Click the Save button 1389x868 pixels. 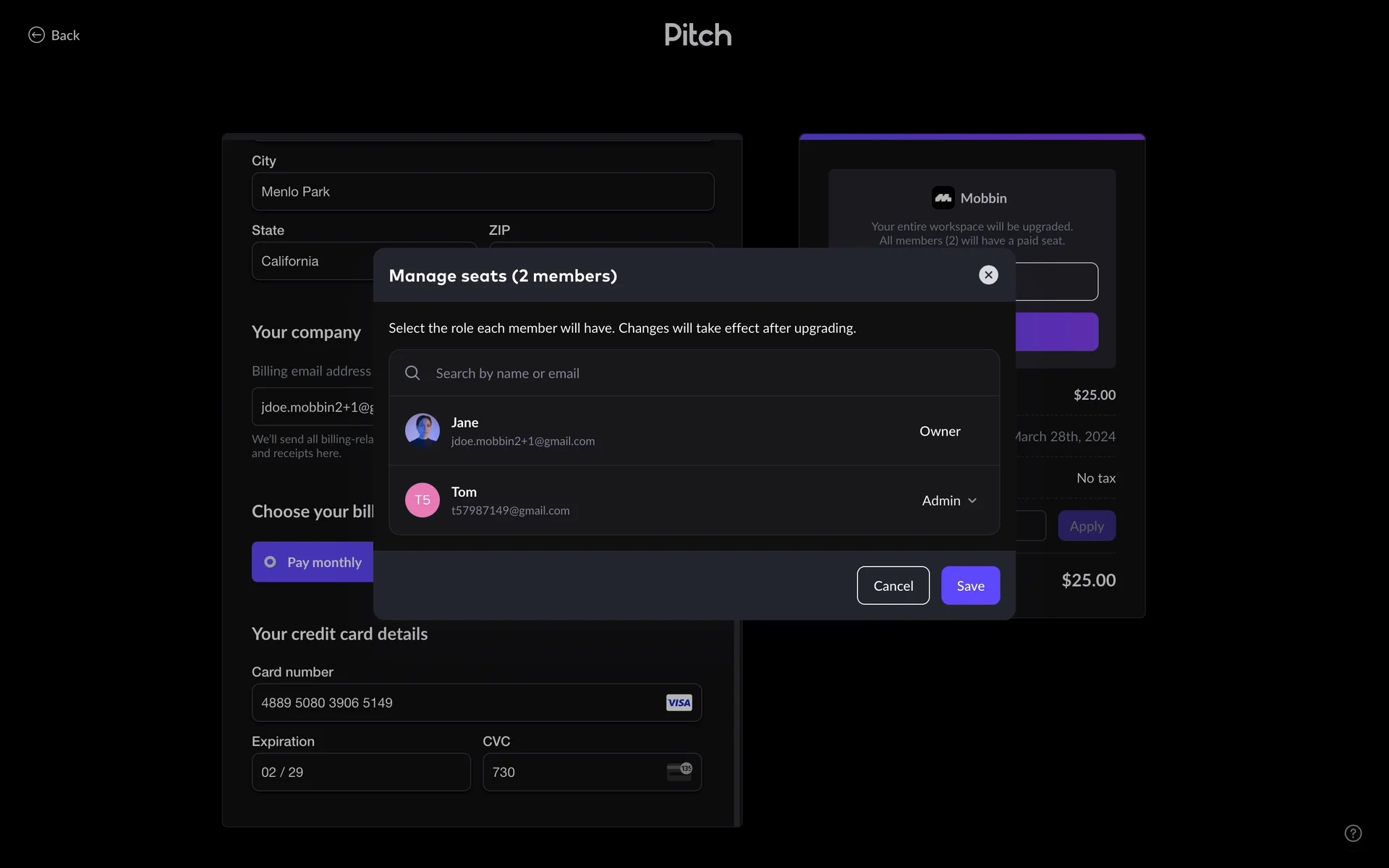(970, 586)
